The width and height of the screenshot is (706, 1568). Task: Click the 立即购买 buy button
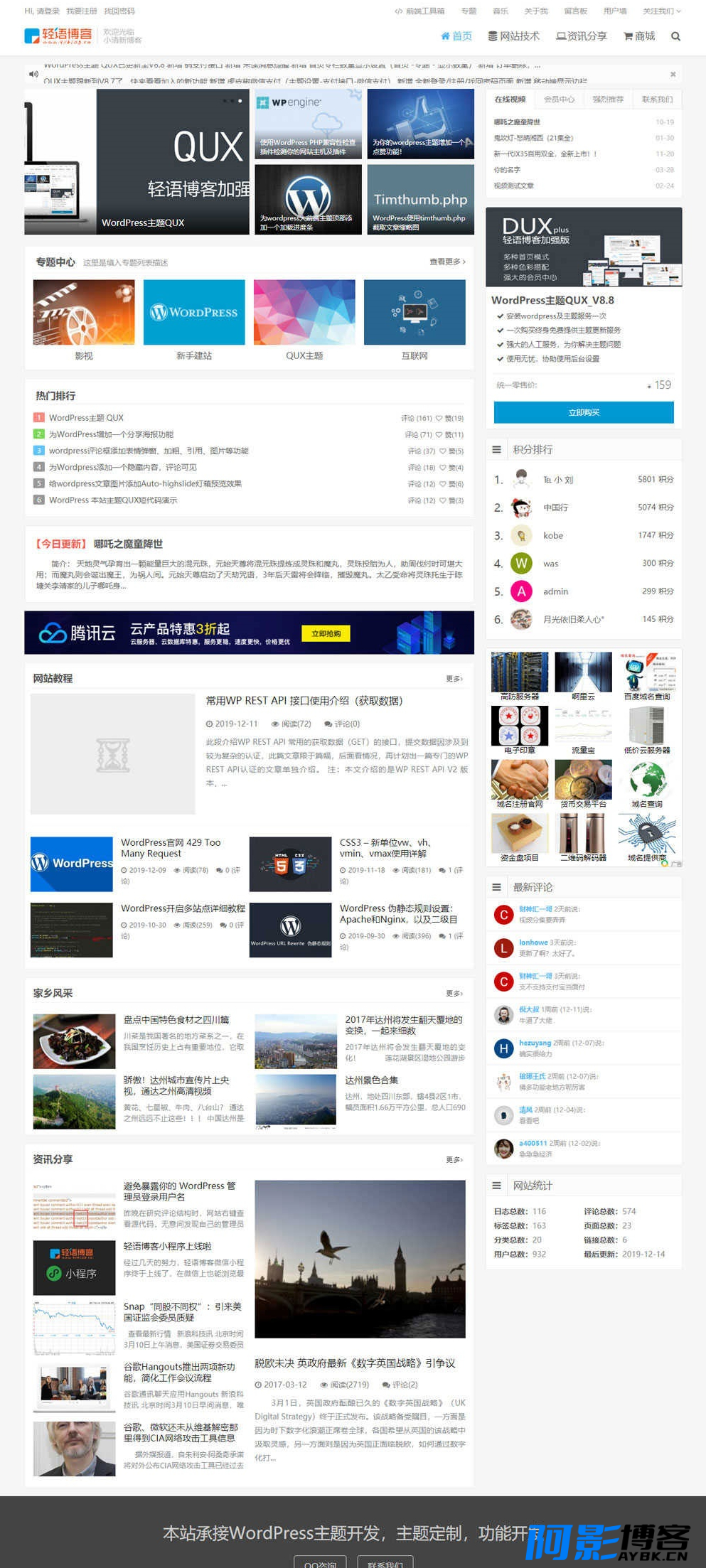click(584, 412)
